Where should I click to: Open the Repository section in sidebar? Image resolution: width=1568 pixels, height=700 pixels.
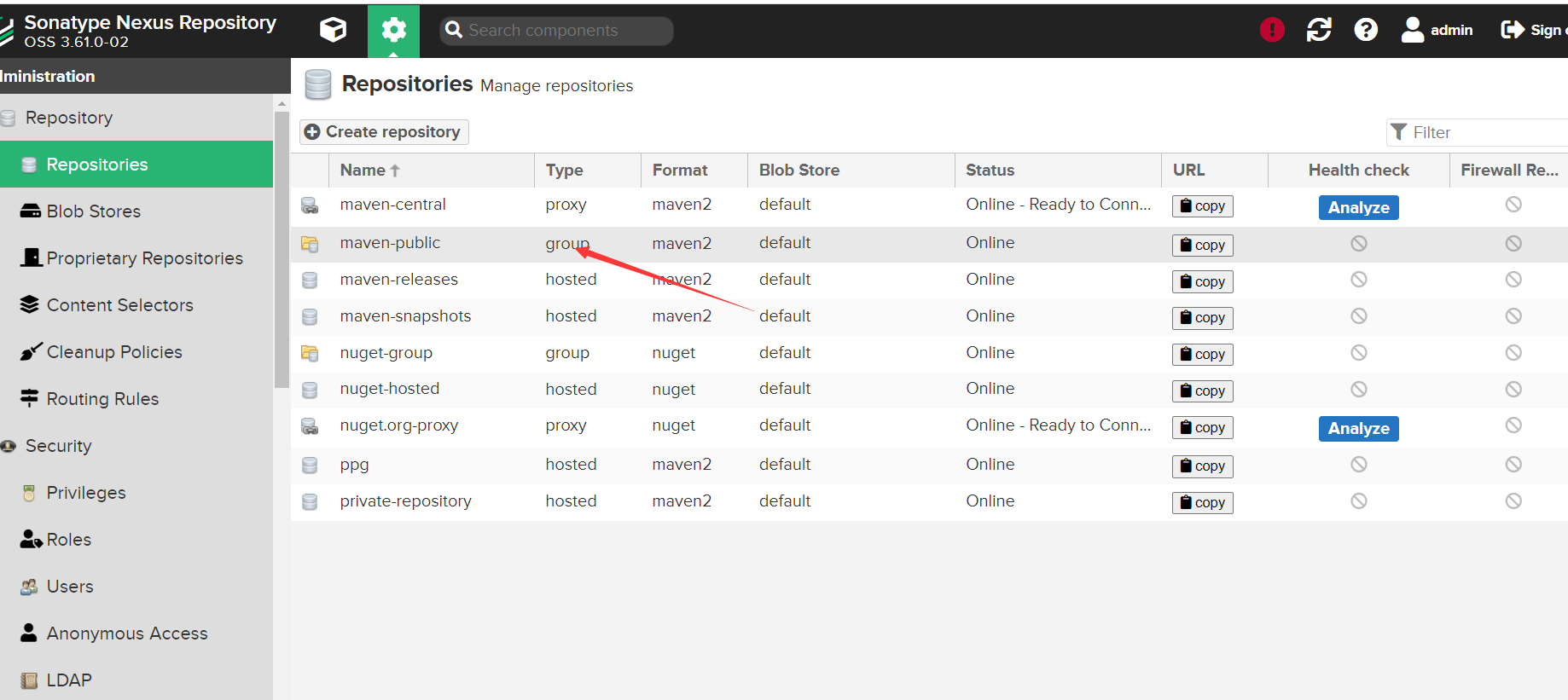pos(136,118)
